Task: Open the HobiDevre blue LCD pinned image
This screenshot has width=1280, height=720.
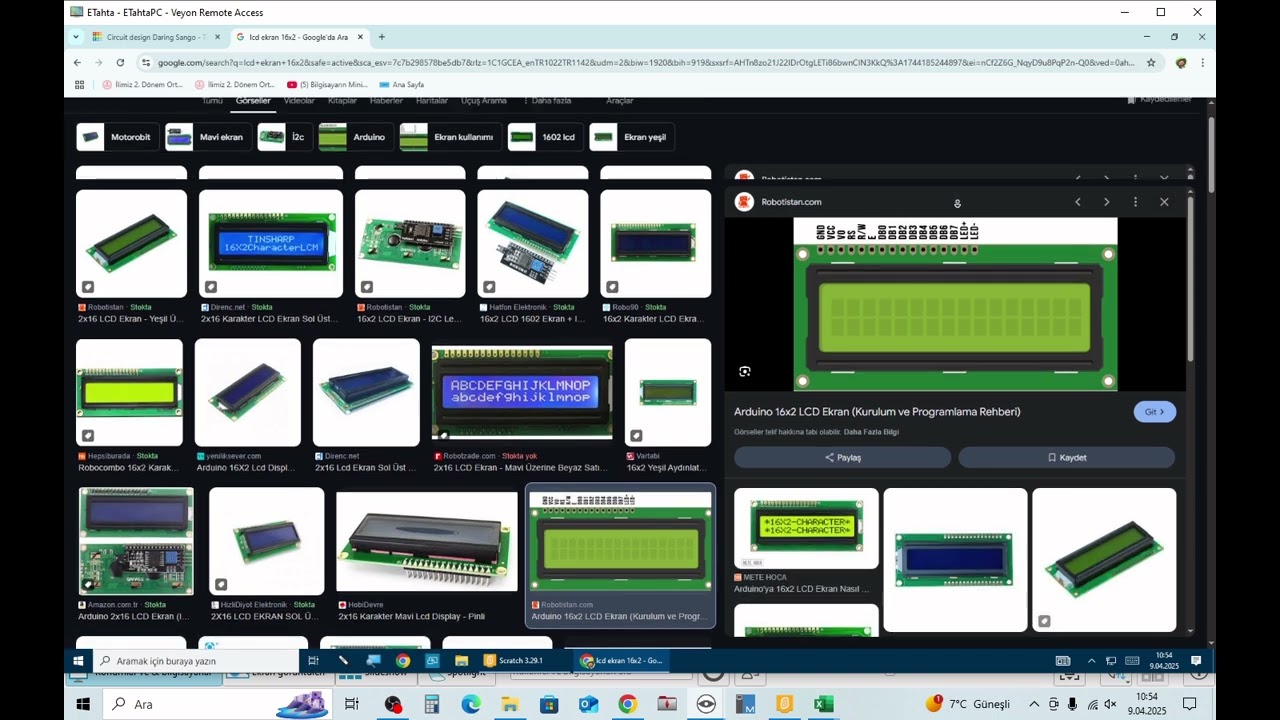Action: [427, 541]
